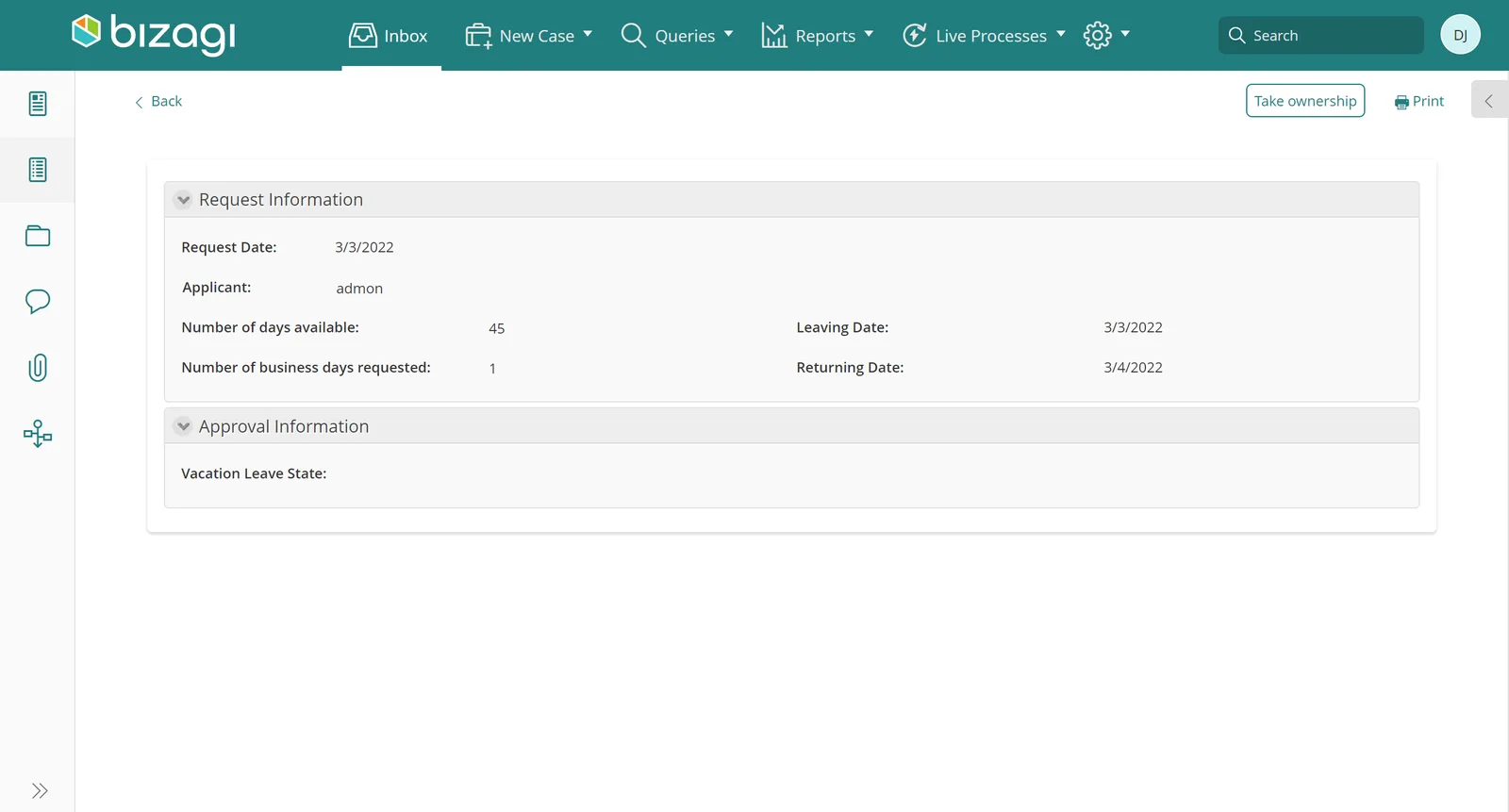
Task: Click into the Search field
Action: tap(1320, 35)
